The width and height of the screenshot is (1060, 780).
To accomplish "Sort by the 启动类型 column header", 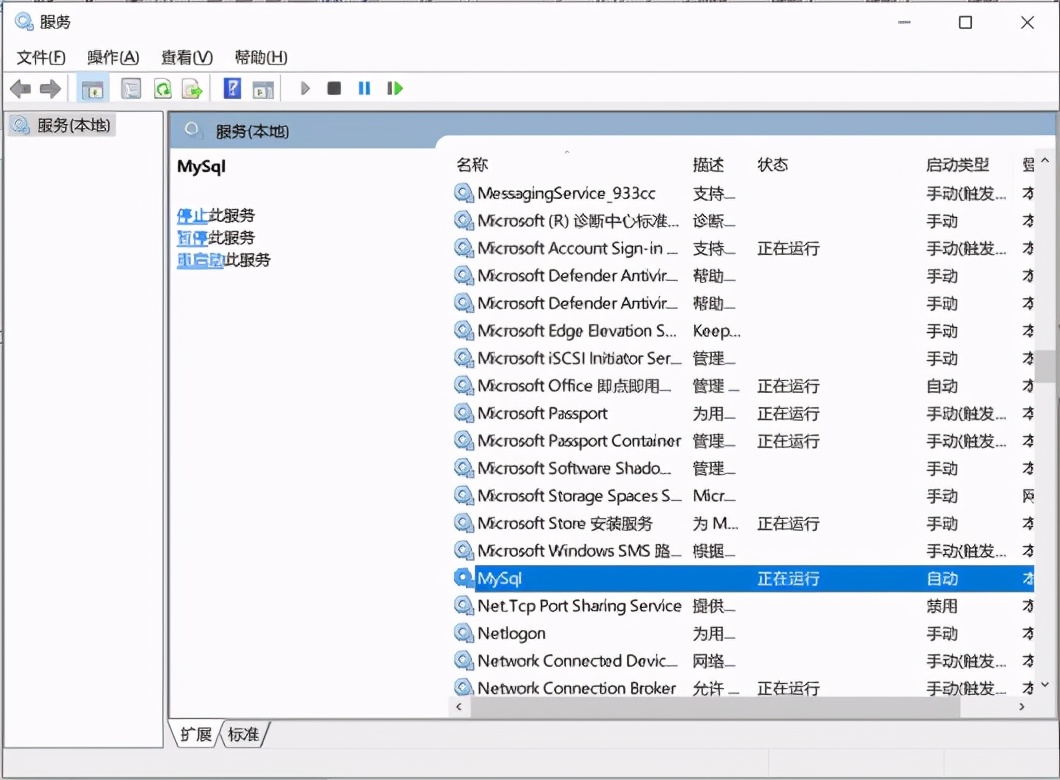I will pyautogui.click(x=957, y=164).
